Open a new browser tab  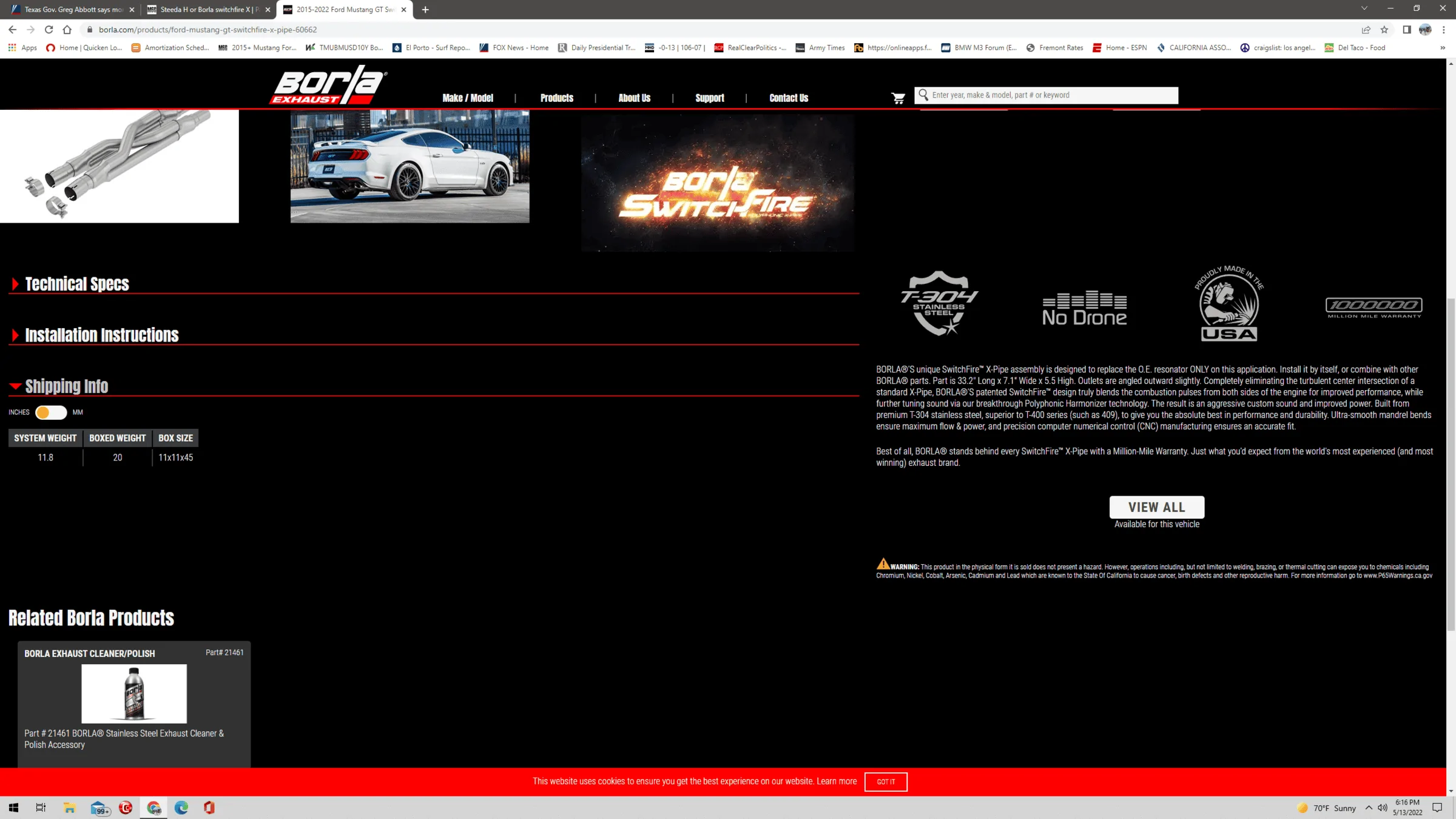coord(425,10)
